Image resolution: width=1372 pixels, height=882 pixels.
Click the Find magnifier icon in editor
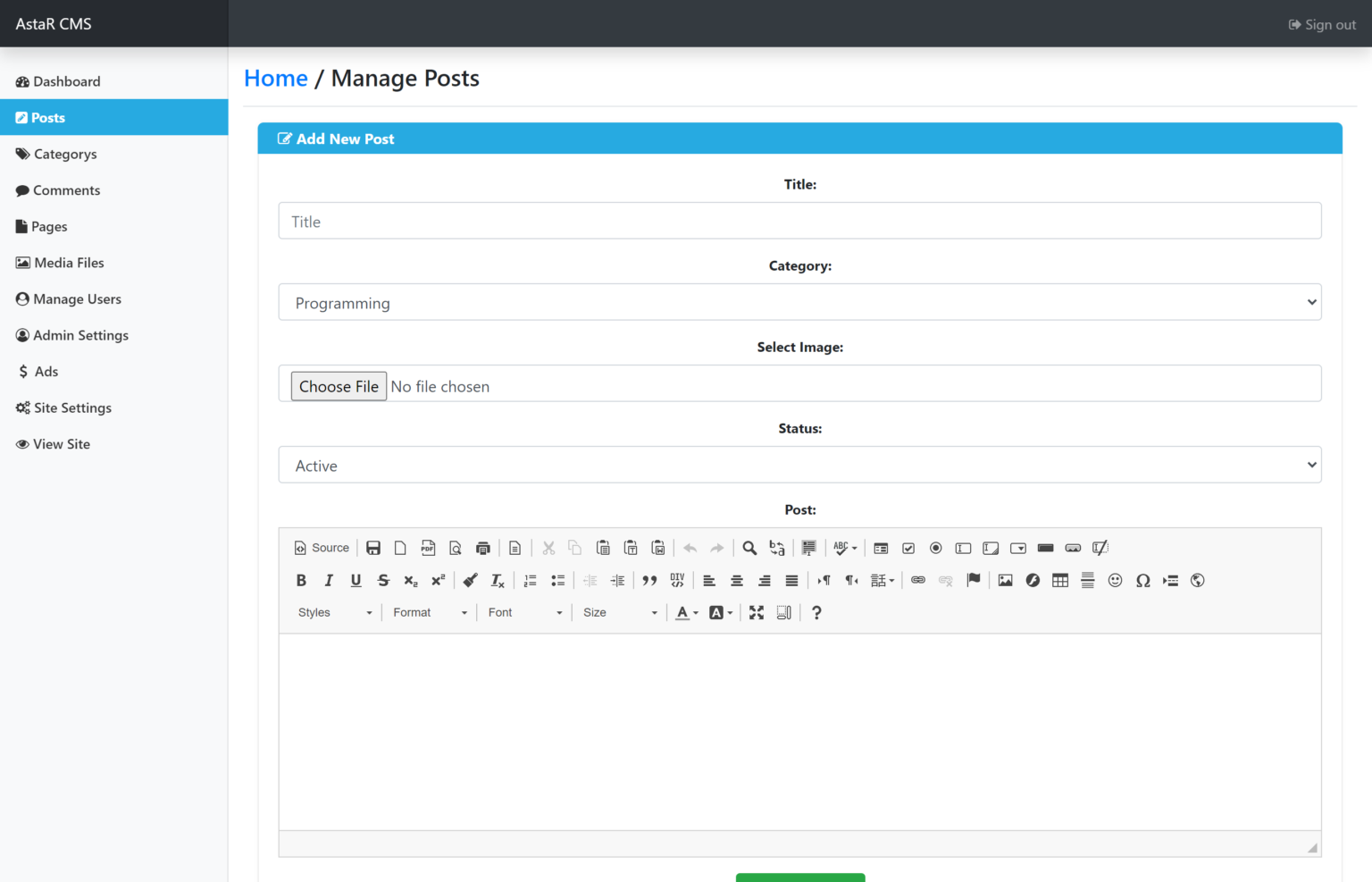[x=749, y=548]
